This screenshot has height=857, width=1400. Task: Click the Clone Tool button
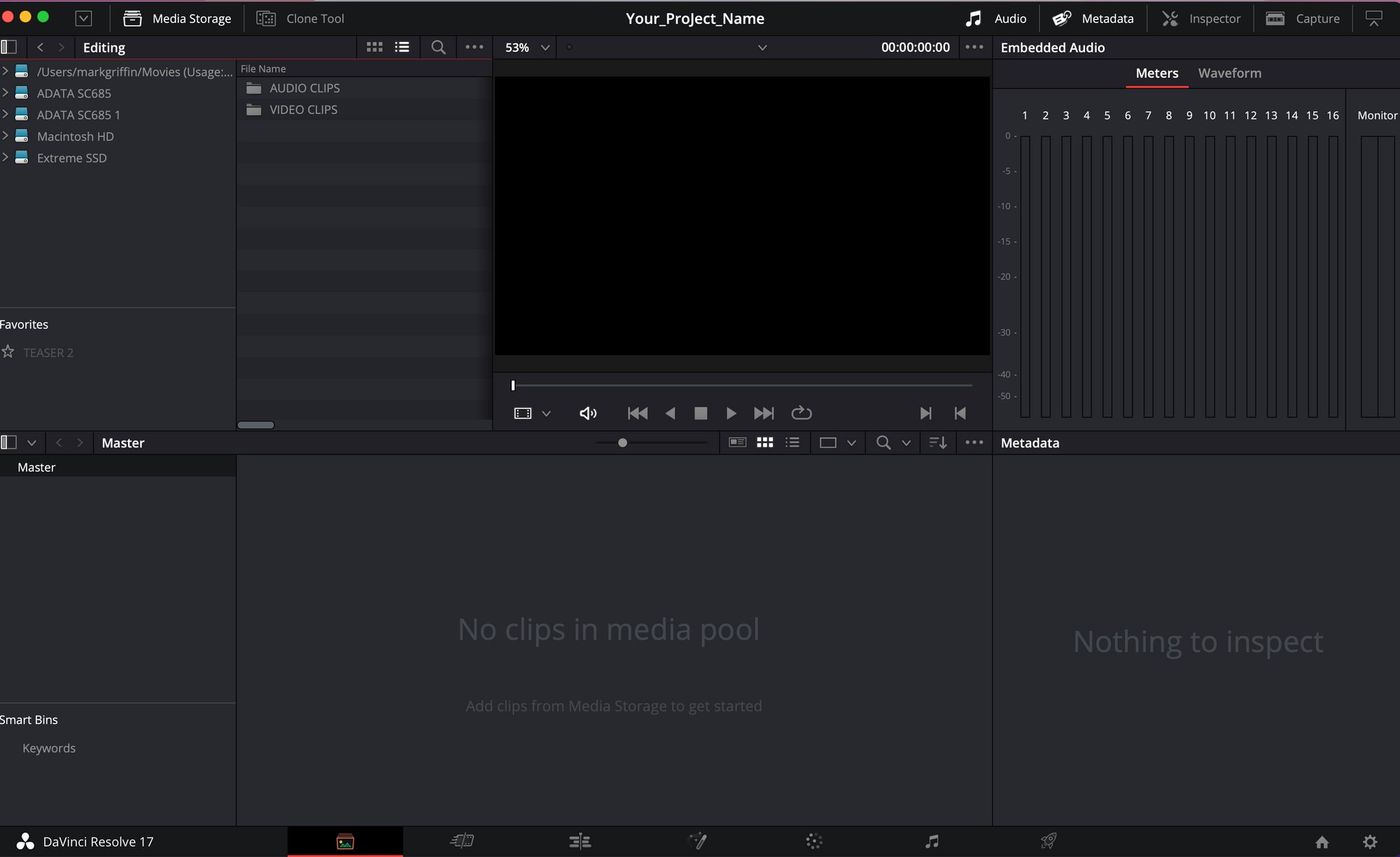pyautogui.click(x=301, y=19)
